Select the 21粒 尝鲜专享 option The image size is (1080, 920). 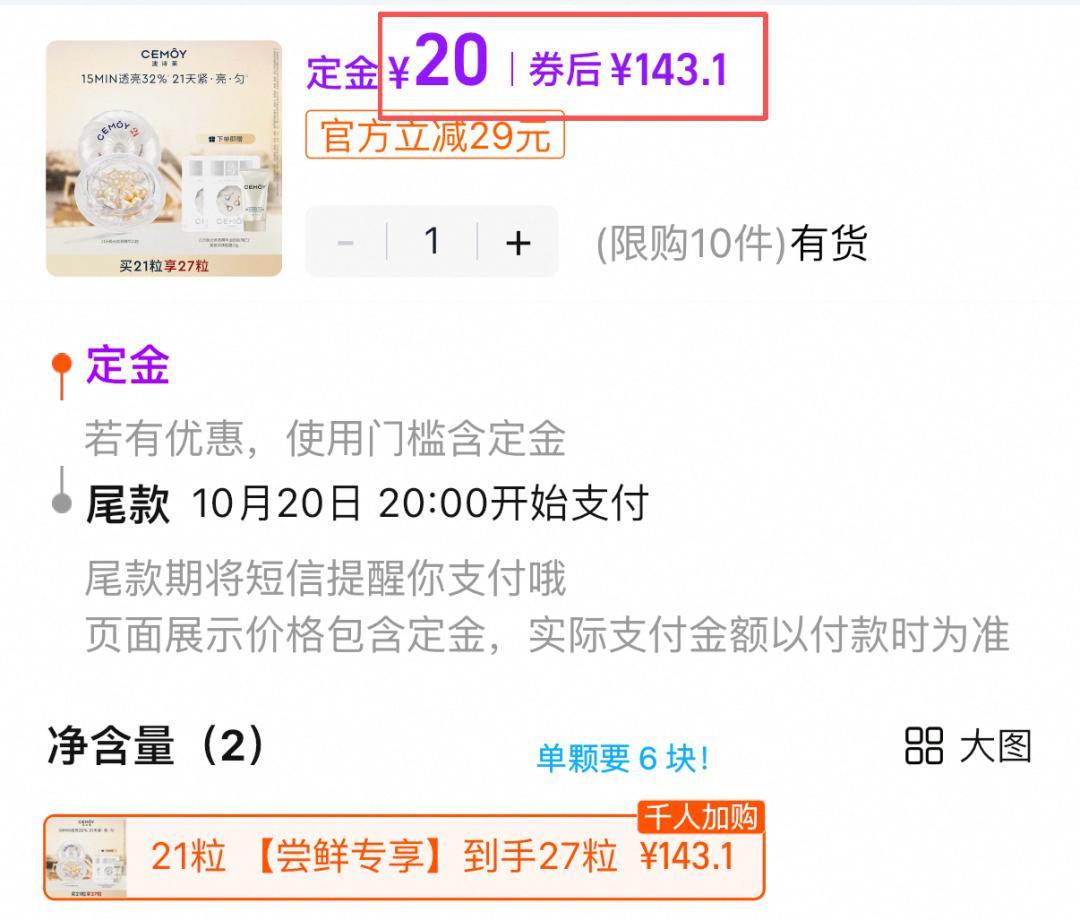point(404,857)
